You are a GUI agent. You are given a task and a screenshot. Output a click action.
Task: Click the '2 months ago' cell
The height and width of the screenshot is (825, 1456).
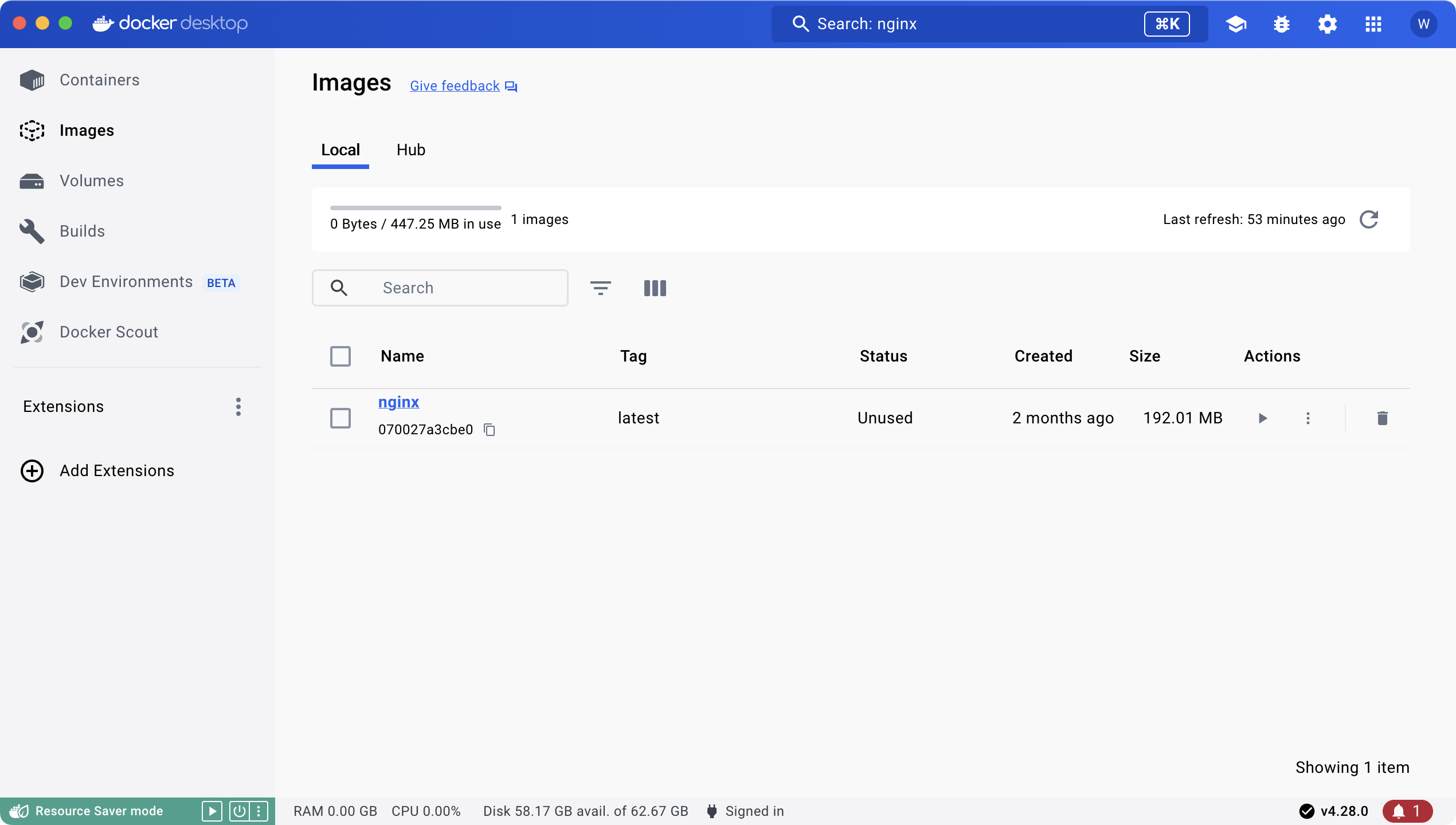1063,418
